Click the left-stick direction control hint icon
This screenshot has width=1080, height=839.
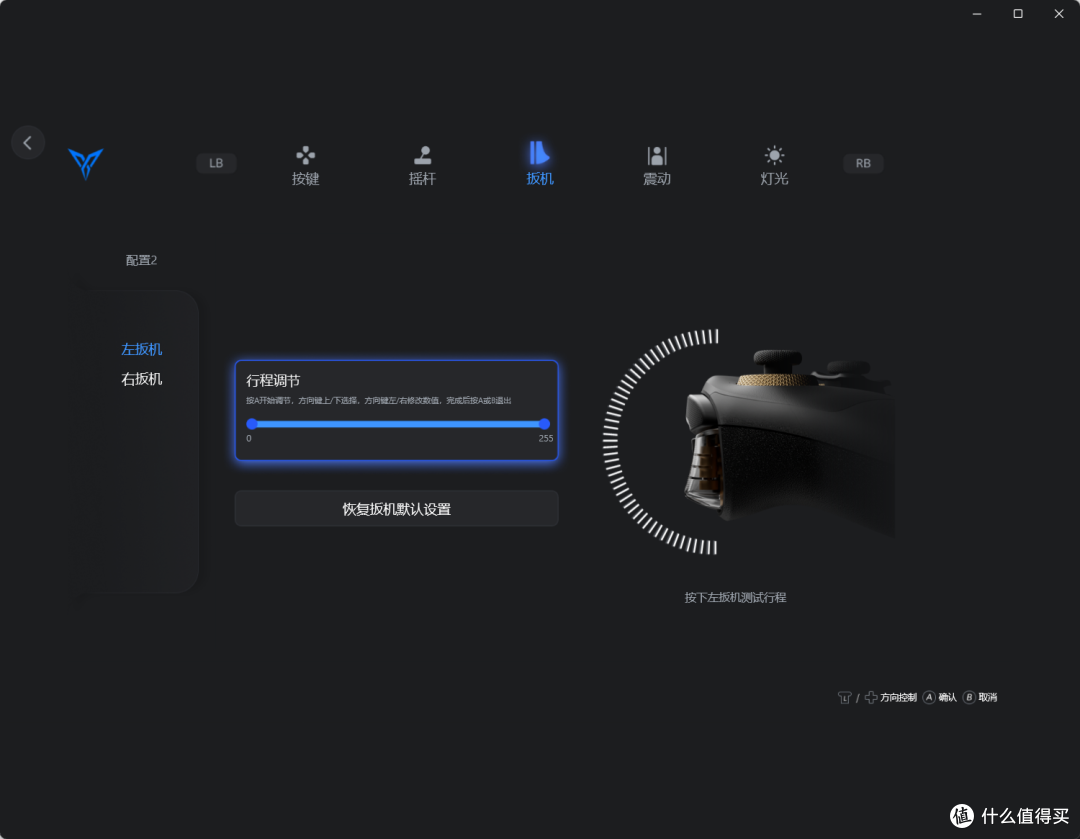[x=844, y=697]
